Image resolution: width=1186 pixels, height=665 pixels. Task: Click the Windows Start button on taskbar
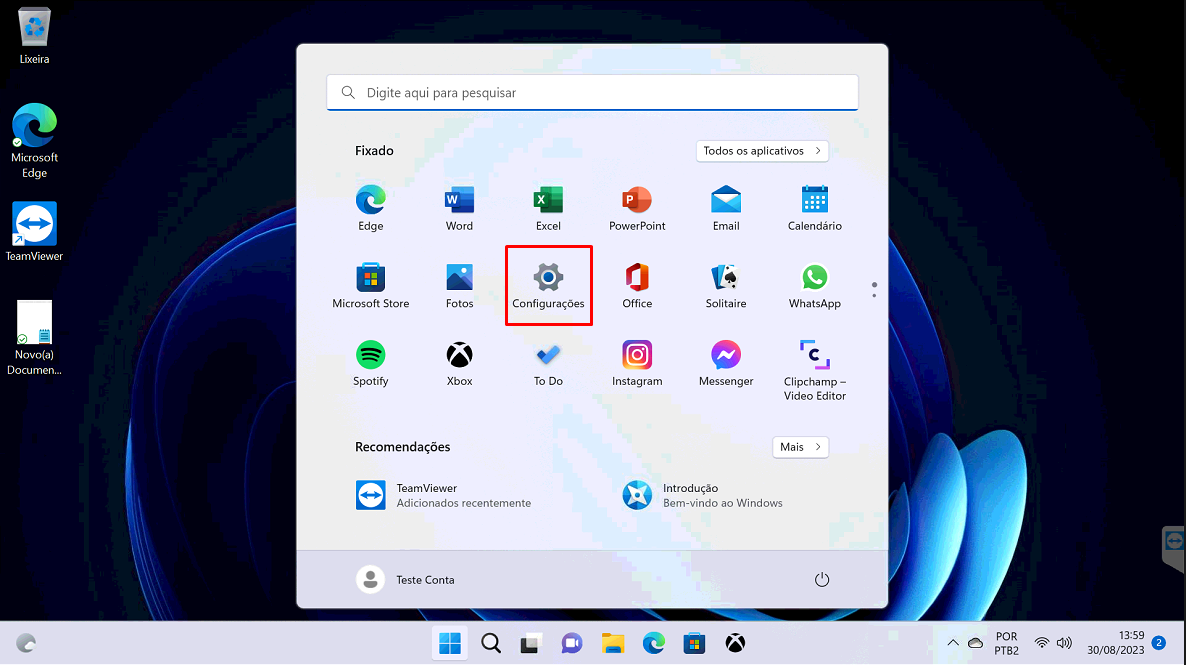pos(450,643)
